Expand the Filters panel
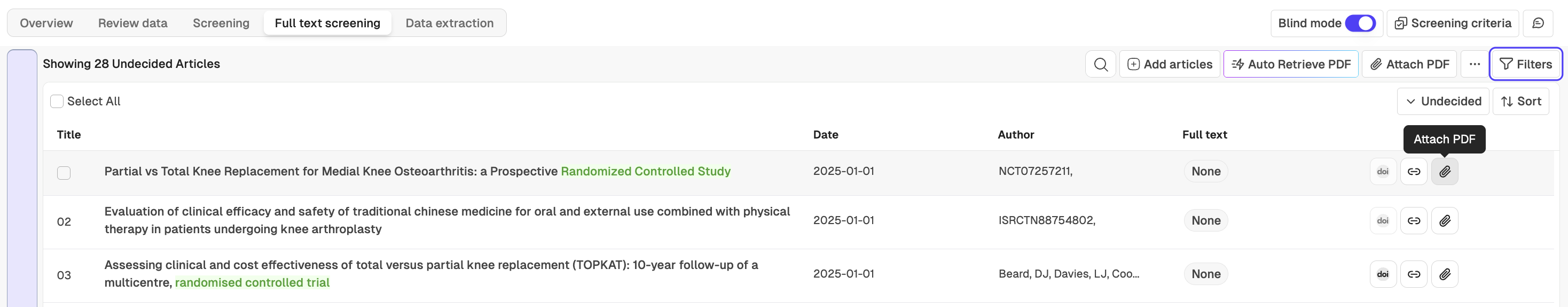Image resolution: width=1568 pixels, height=307 pixels. 1525,64
